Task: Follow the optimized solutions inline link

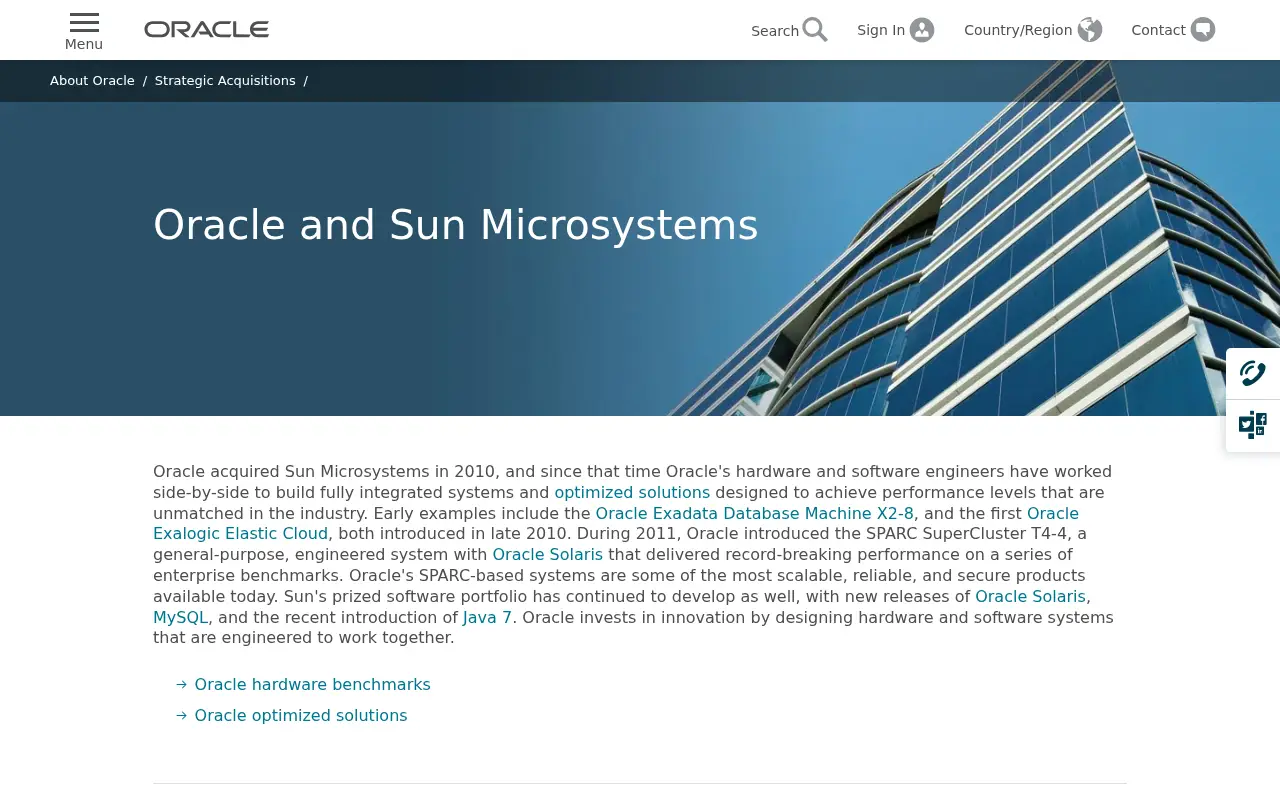Action: coord(632,493)
